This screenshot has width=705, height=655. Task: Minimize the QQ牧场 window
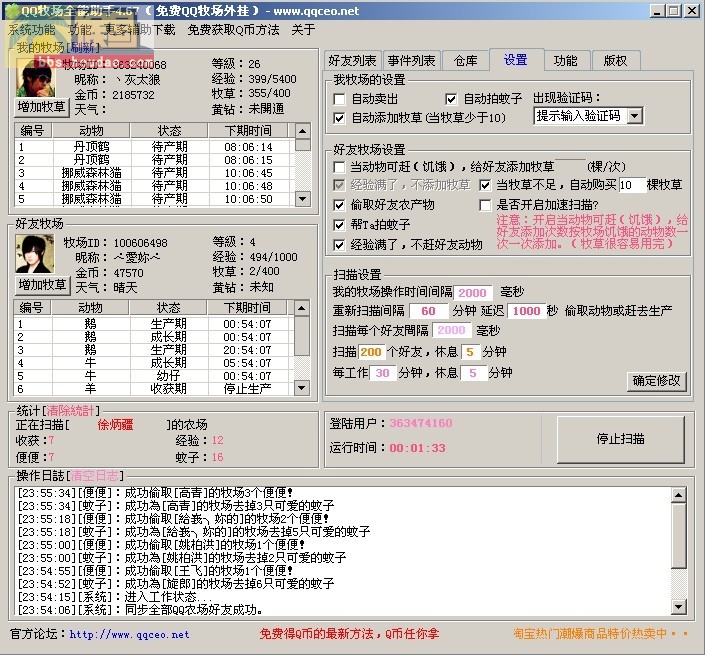tap(657, 11)
